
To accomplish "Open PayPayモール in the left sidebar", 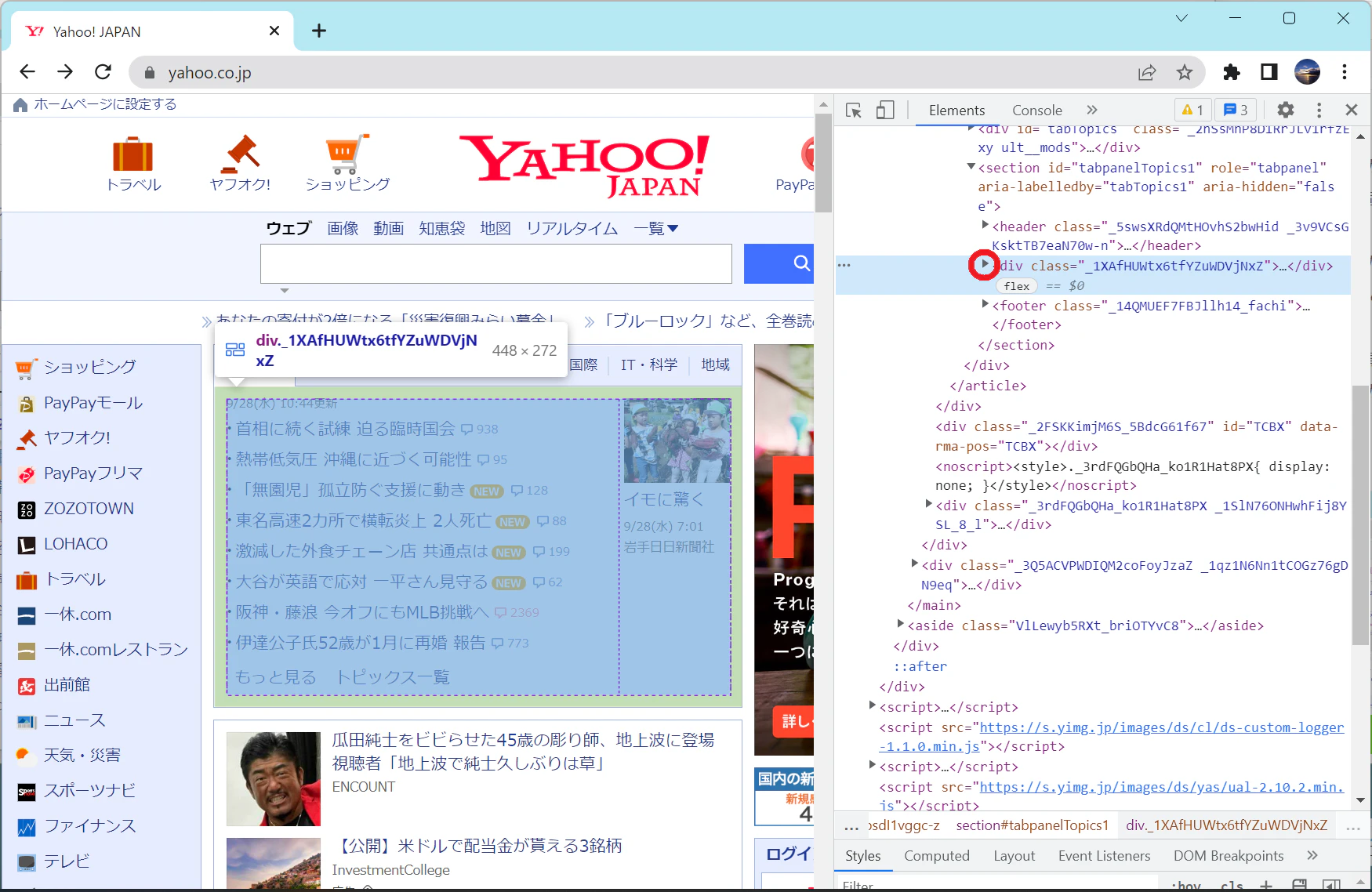I will coord(93,403).
